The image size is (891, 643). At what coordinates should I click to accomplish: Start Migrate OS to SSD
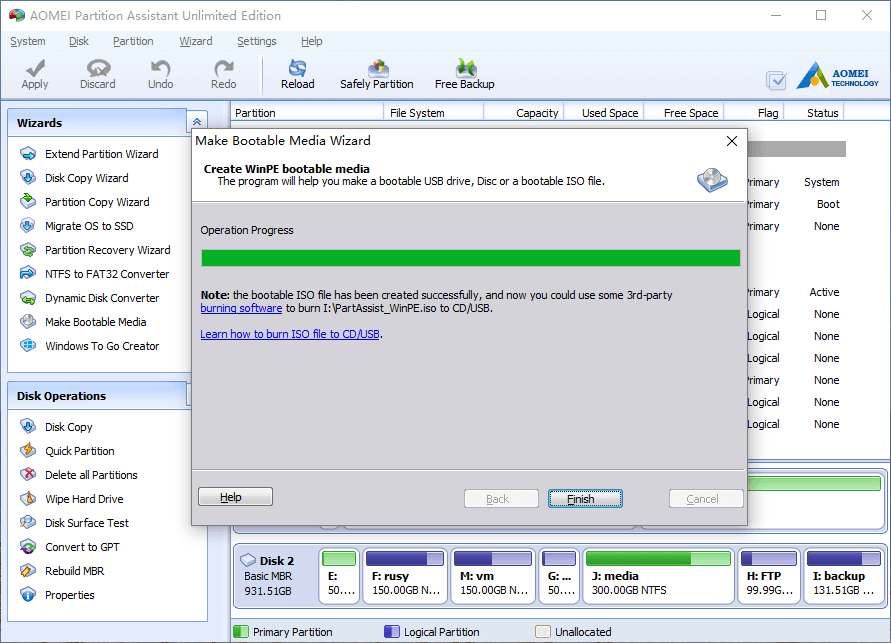89,226
